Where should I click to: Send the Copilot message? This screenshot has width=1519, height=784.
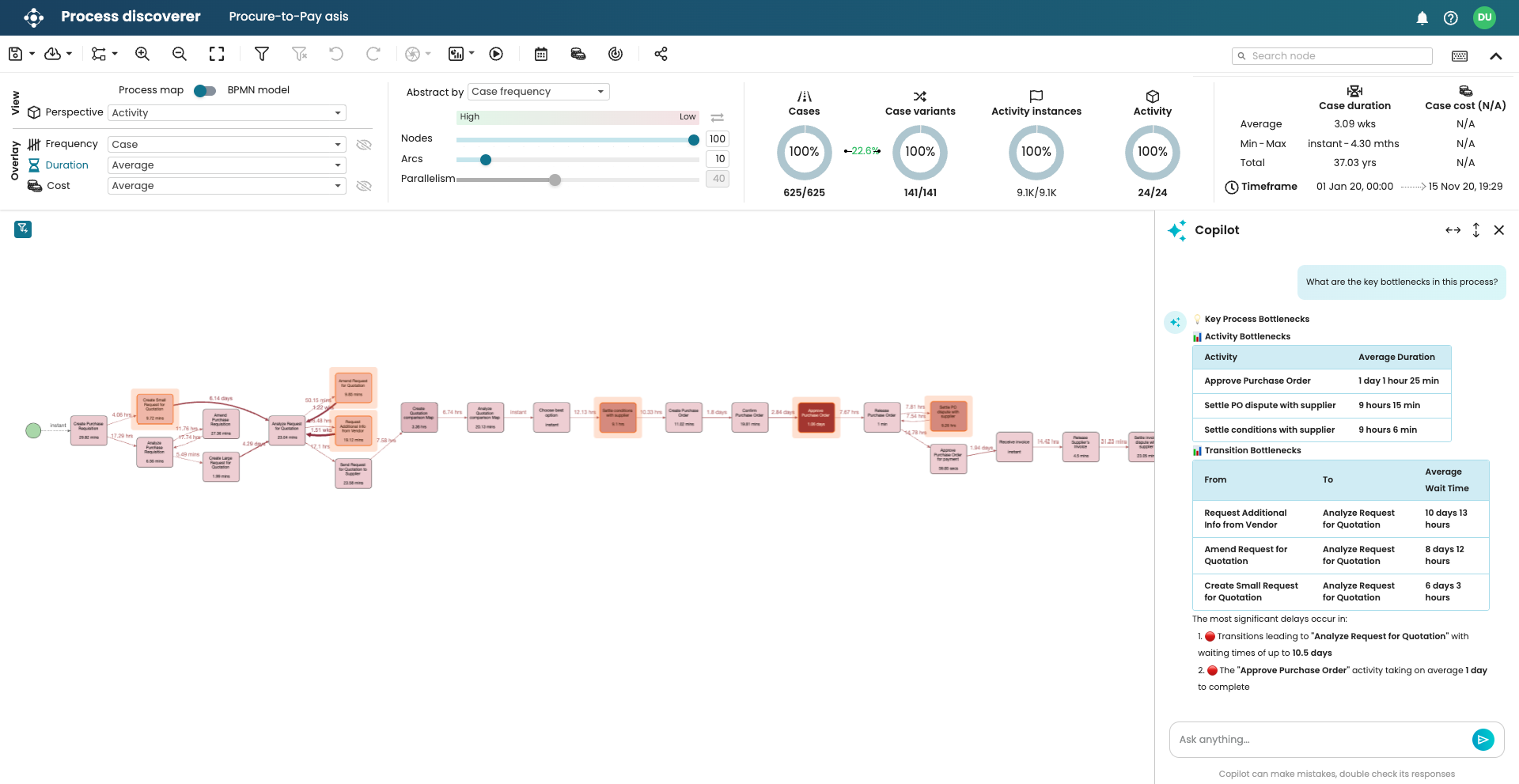[1483, 740]
